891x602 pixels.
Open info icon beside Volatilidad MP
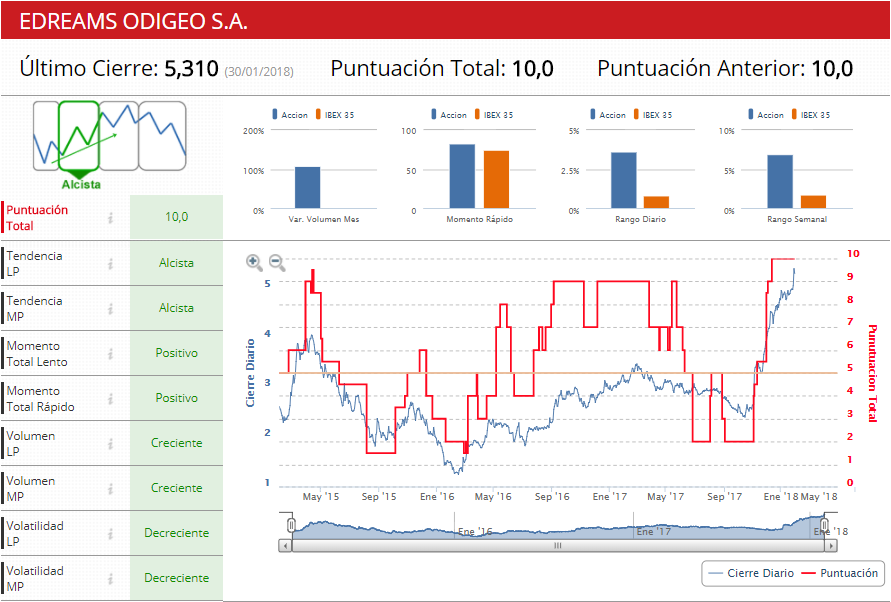point(111,579)
